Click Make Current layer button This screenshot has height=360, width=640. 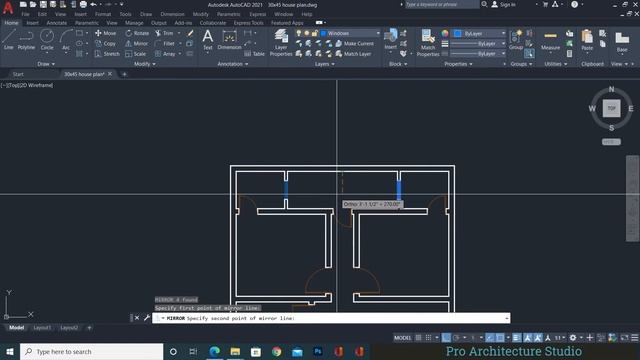[355, 43]
